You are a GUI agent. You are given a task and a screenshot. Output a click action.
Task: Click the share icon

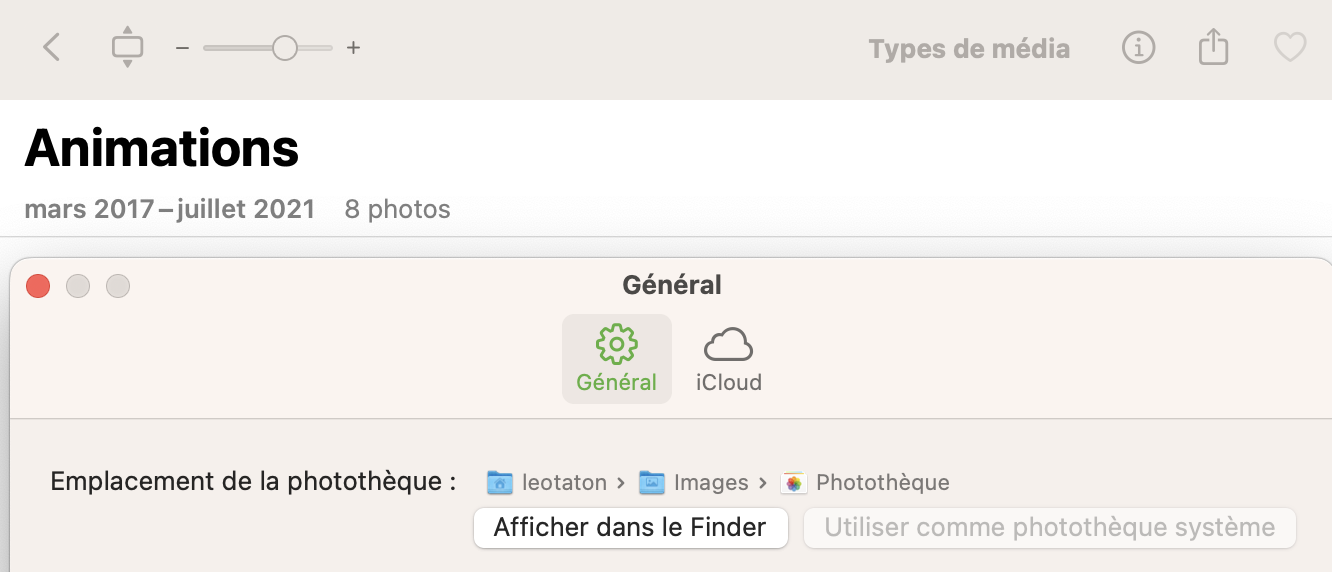coord(1213,47)
